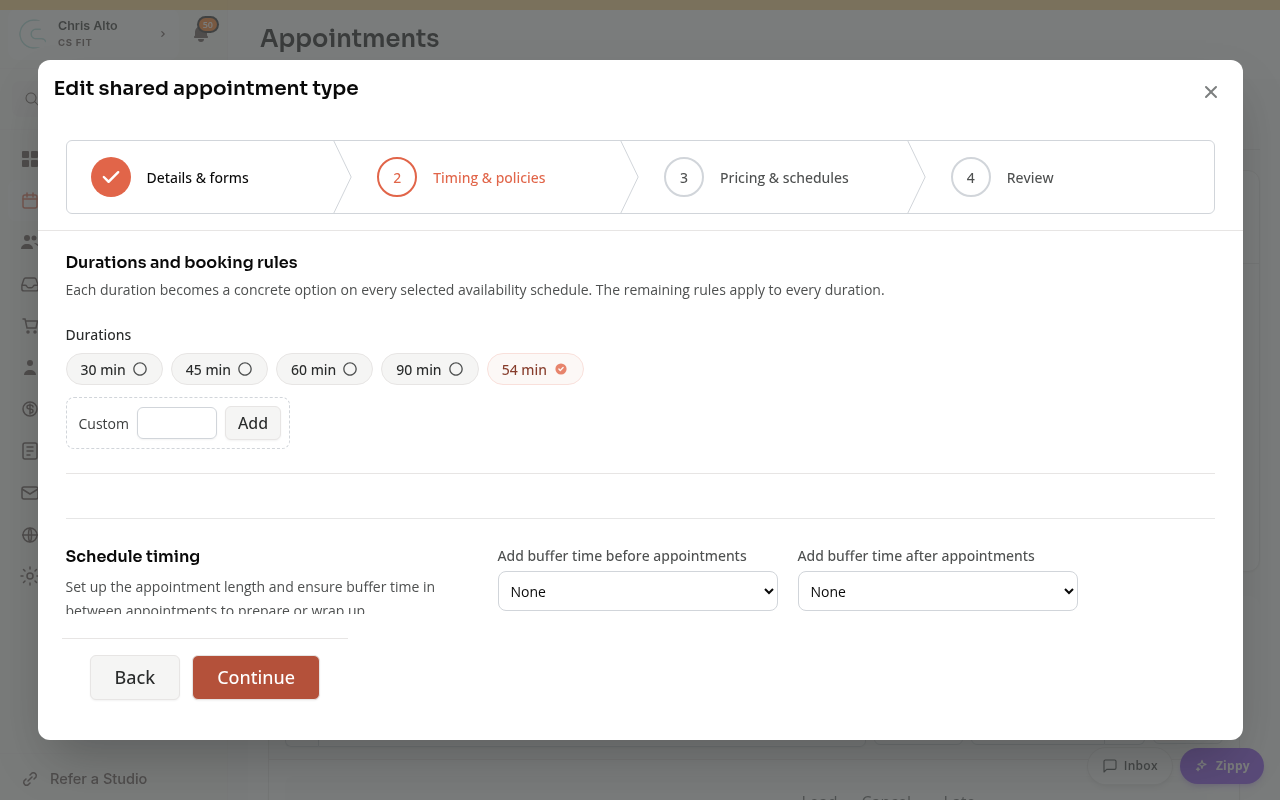
Task: Go to the Details & forms step
Action: [200, 177]
